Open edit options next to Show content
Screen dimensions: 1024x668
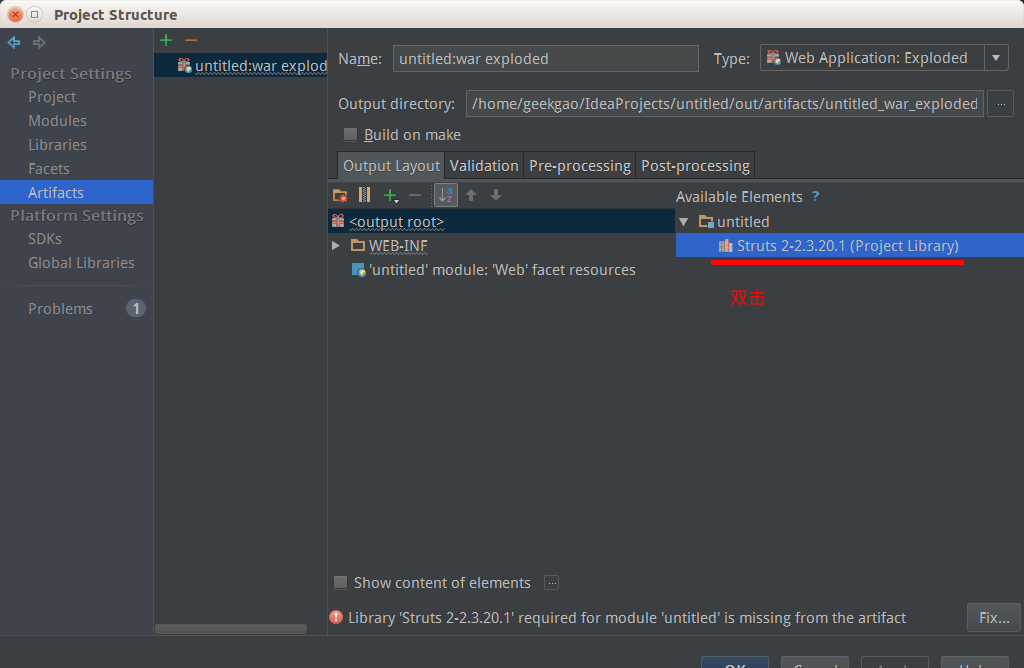coord(551,582)
